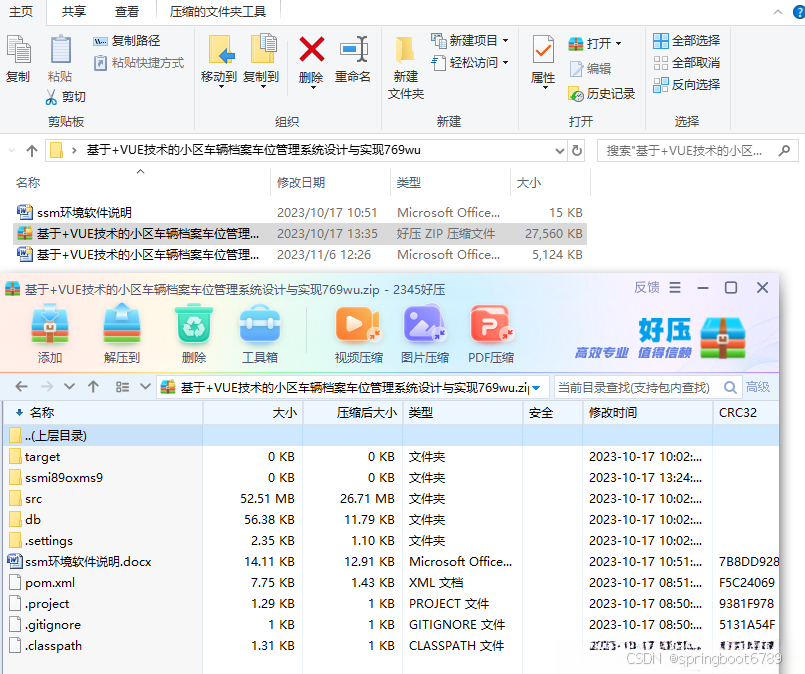
Task: Click Invert Selection (反向选择)
Action: [686, 85]
